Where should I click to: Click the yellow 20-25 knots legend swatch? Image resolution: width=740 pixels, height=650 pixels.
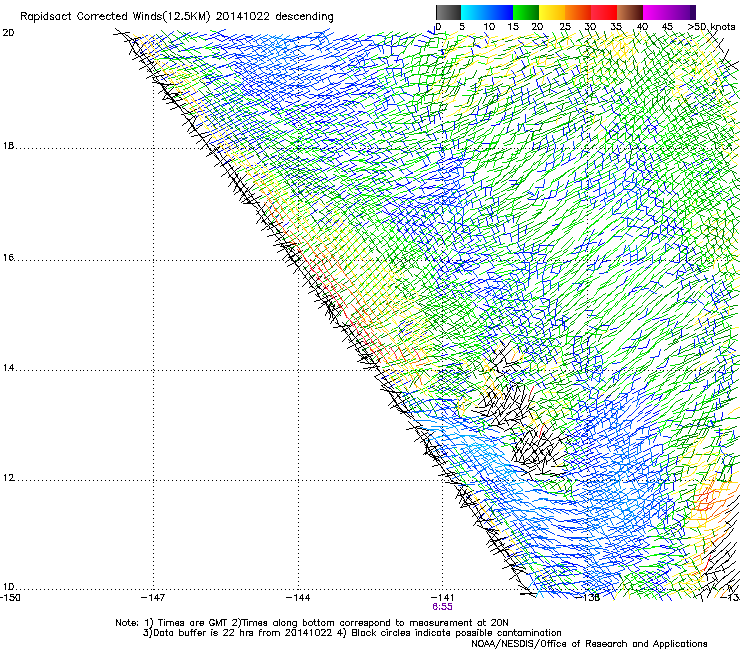tap(552, 12)
